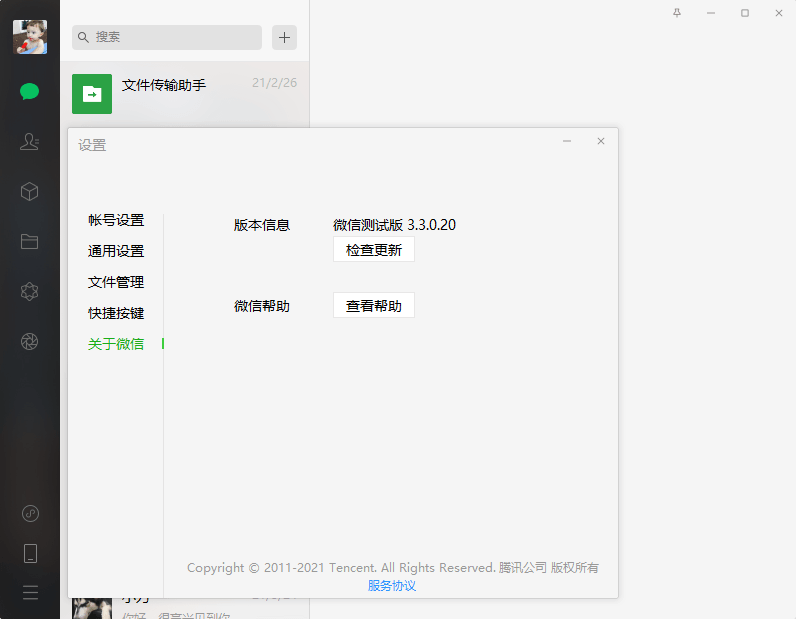The width and height of the screenshot is (796, 619).
Task: Switch to the 帐号设置 tab
Action: 116,220
